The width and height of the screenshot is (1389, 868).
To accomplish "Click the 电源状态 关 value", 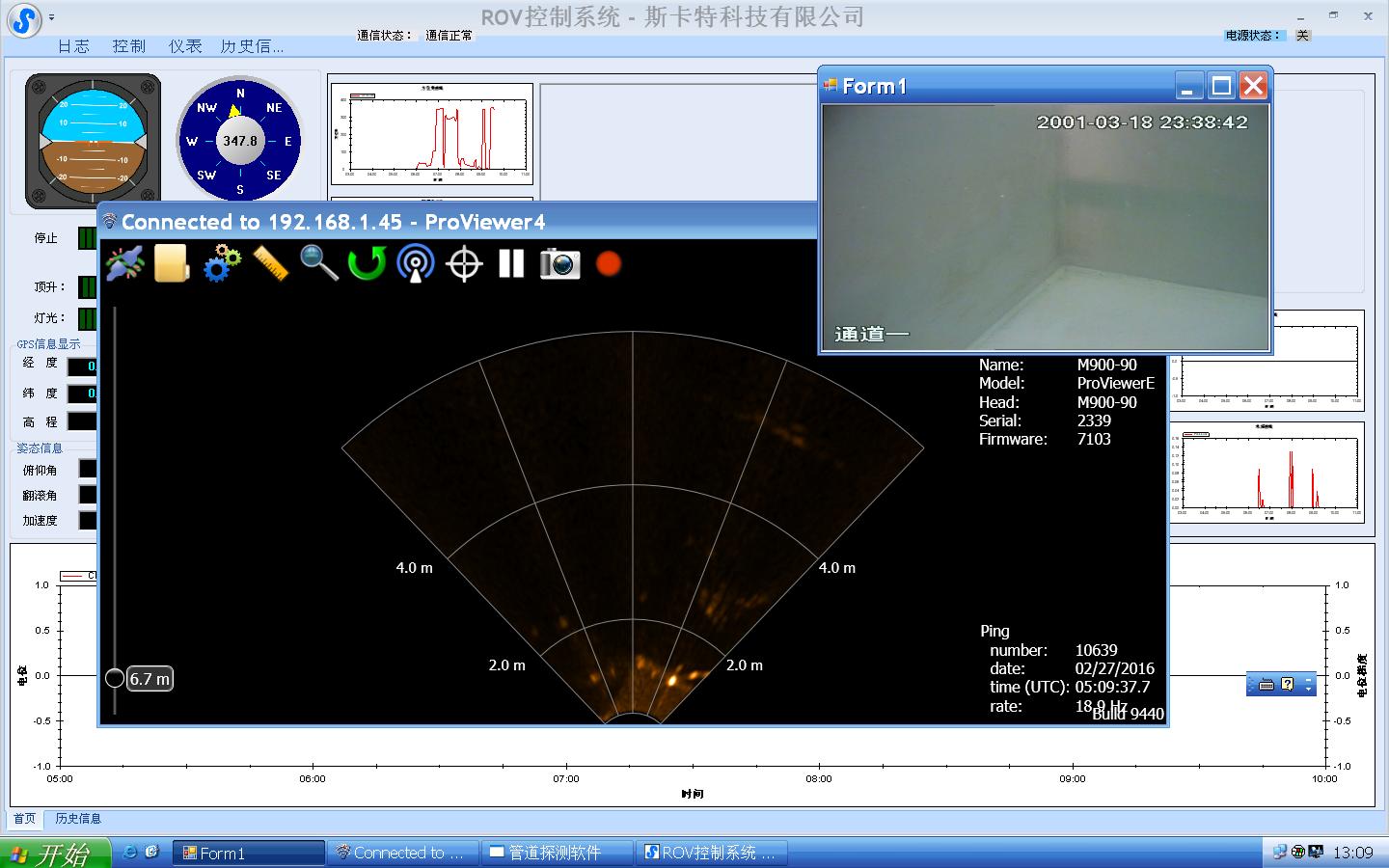I will coord(1302,36).
